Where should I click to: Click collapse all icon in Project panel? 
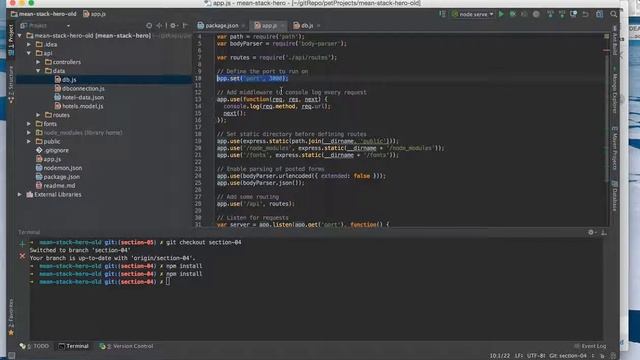(x=160, y=25)
